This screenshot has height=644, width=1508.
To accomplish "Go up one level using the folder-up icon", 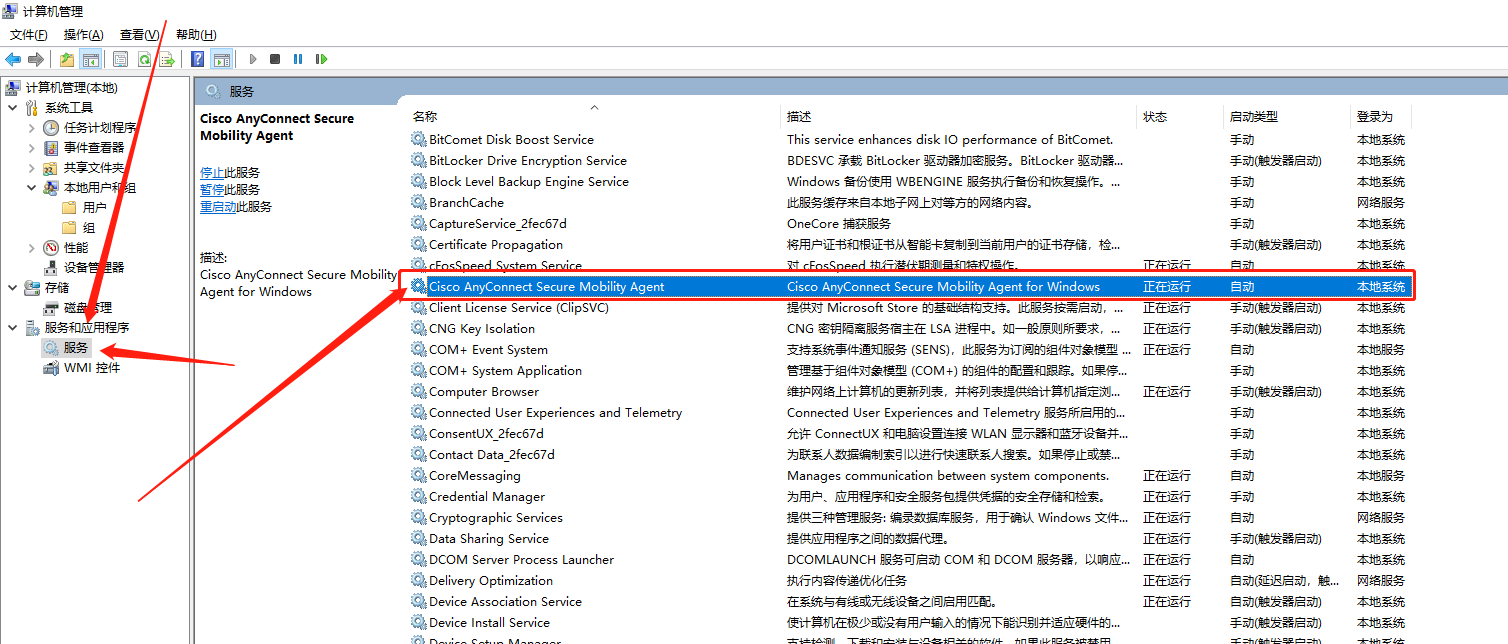I will pos(67,59).
